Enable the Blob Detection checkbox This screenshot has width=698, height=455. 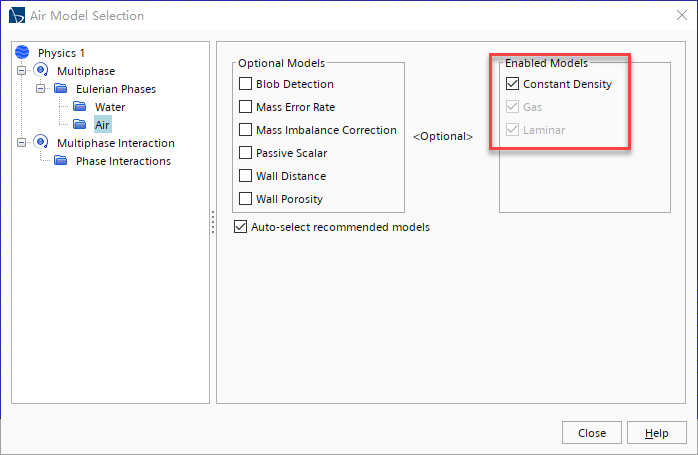(246, 84)
